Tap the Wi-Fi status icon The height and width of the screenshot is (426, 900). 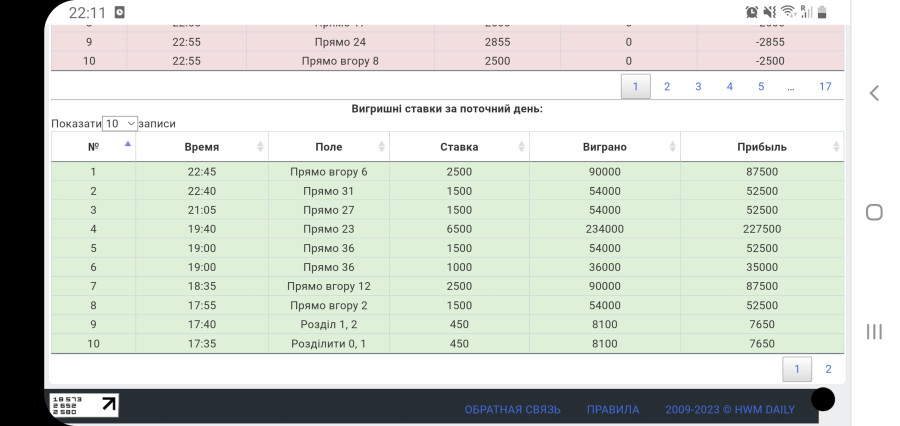789,11
